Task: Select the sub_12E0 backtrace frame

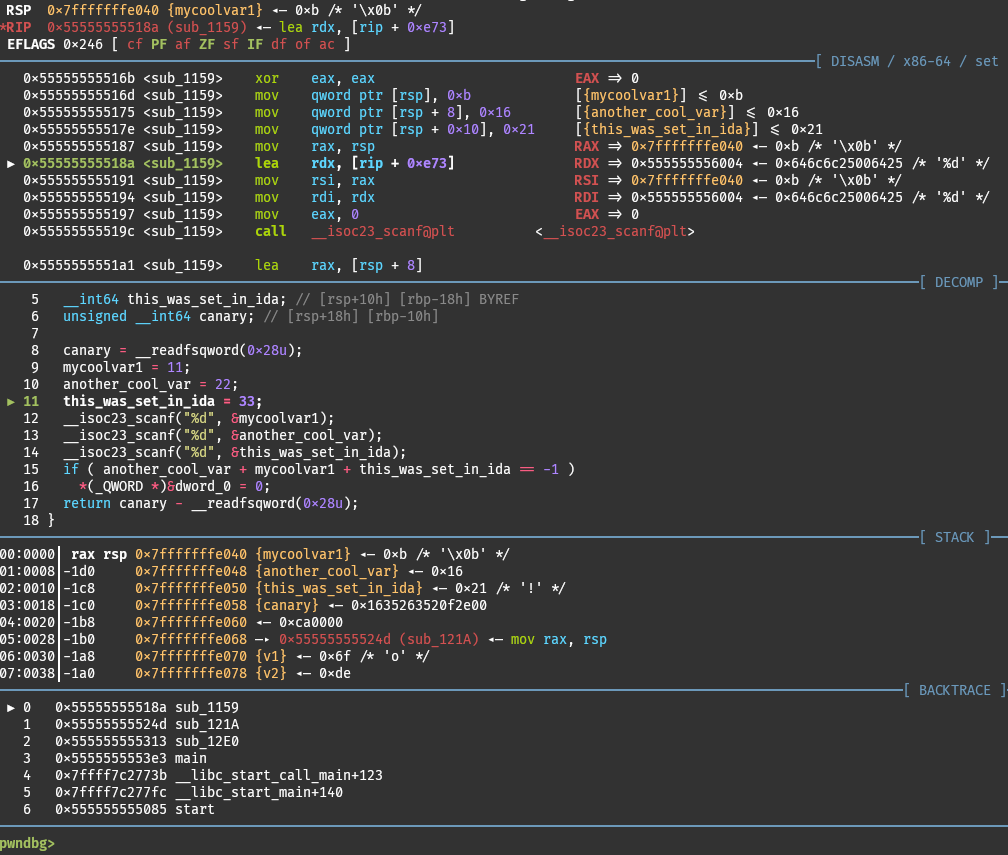Action: coord(206,741)
